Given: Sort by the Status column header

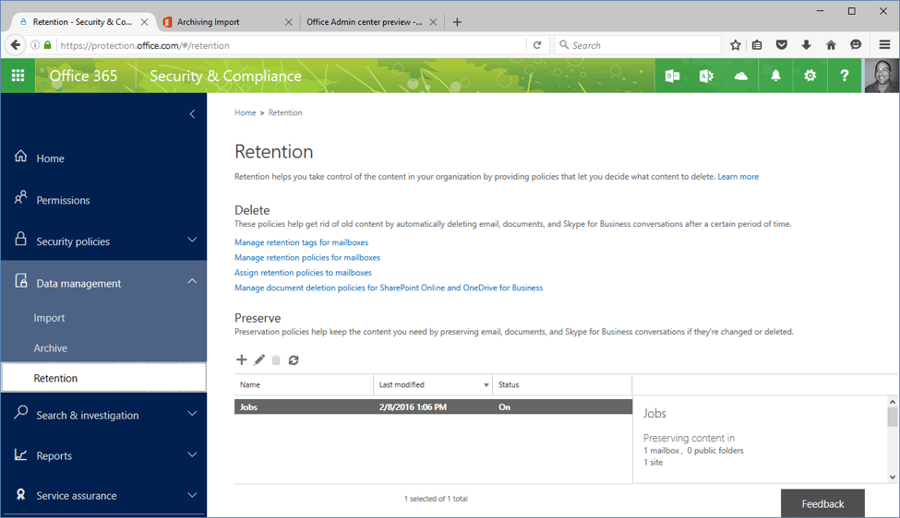Looking at the screenshot, I should [x=562, y=385].
